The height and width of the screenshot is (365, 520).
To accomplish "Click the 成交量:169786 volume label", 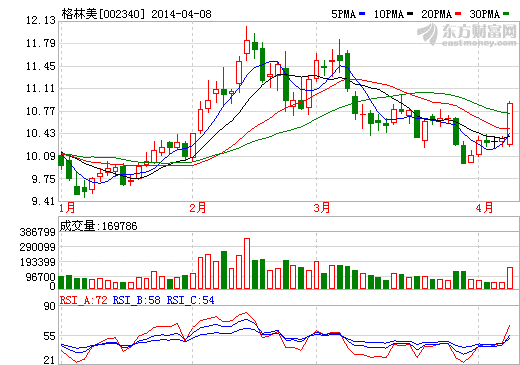I will tap(98, 226).
